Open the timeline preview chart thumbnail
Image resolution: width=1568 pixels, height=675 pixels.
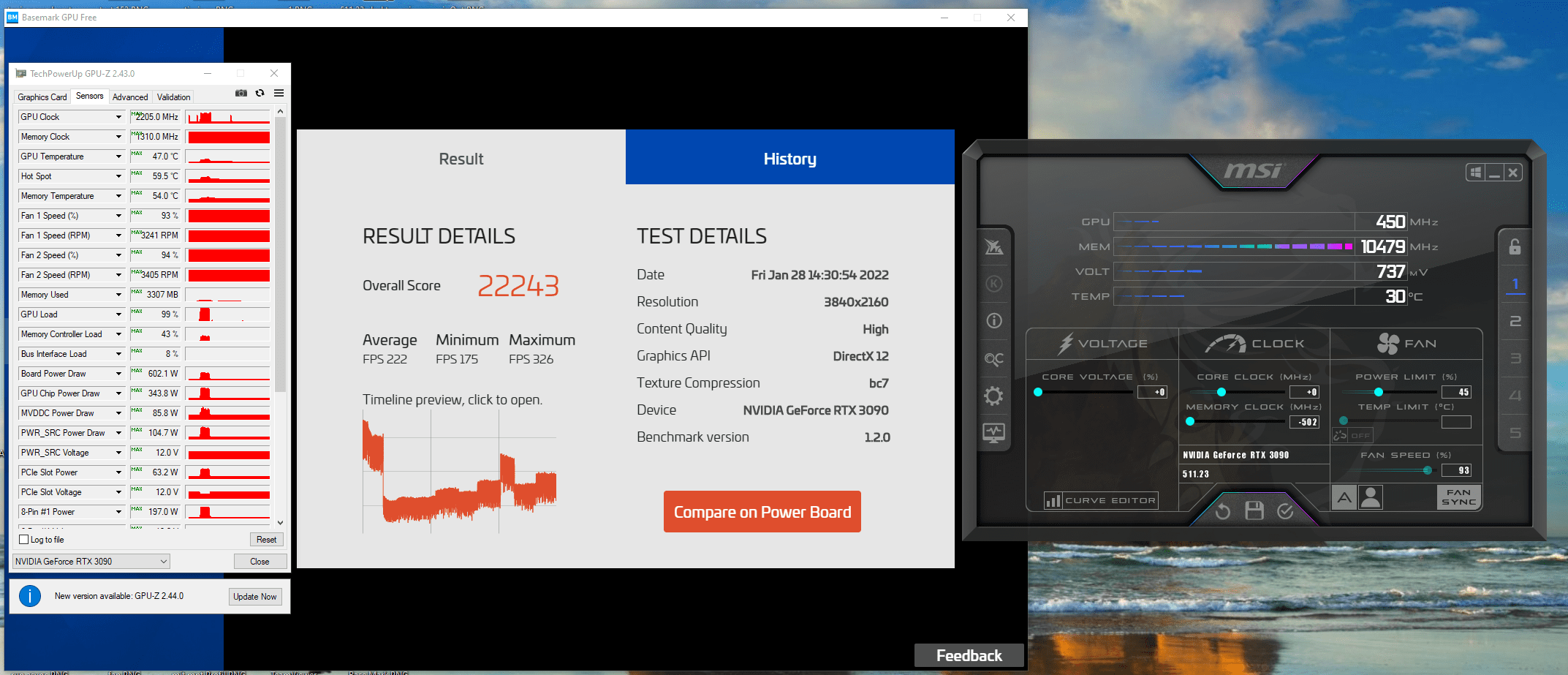460,470
